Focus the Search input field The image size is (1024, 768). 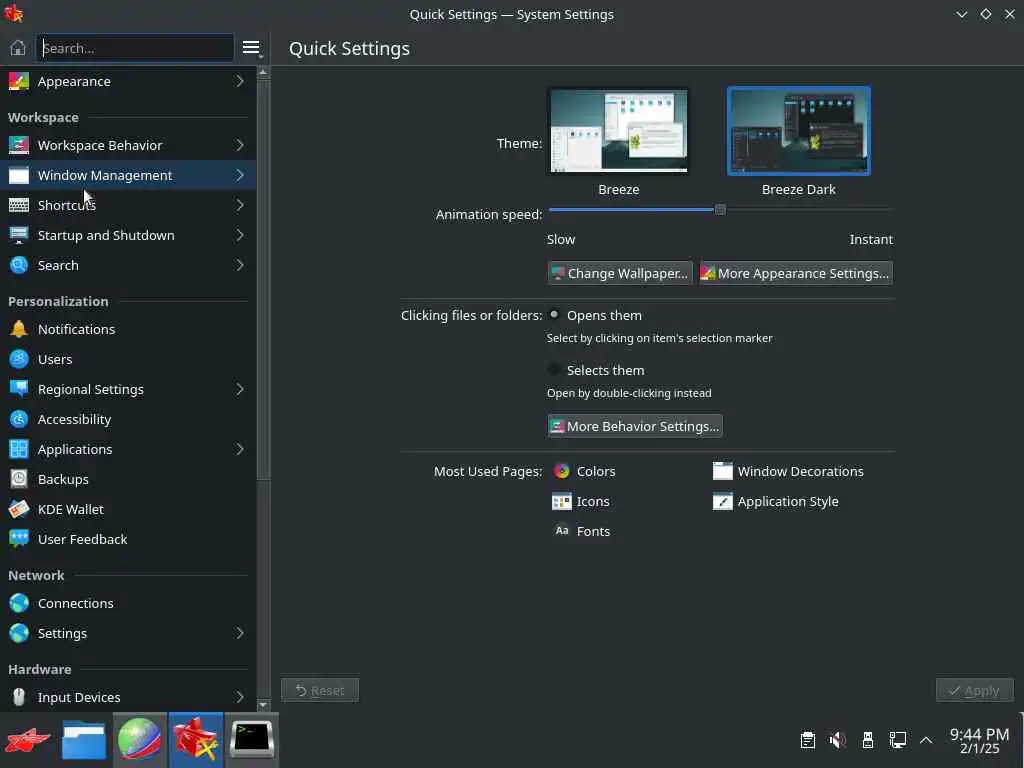point(135,48)
